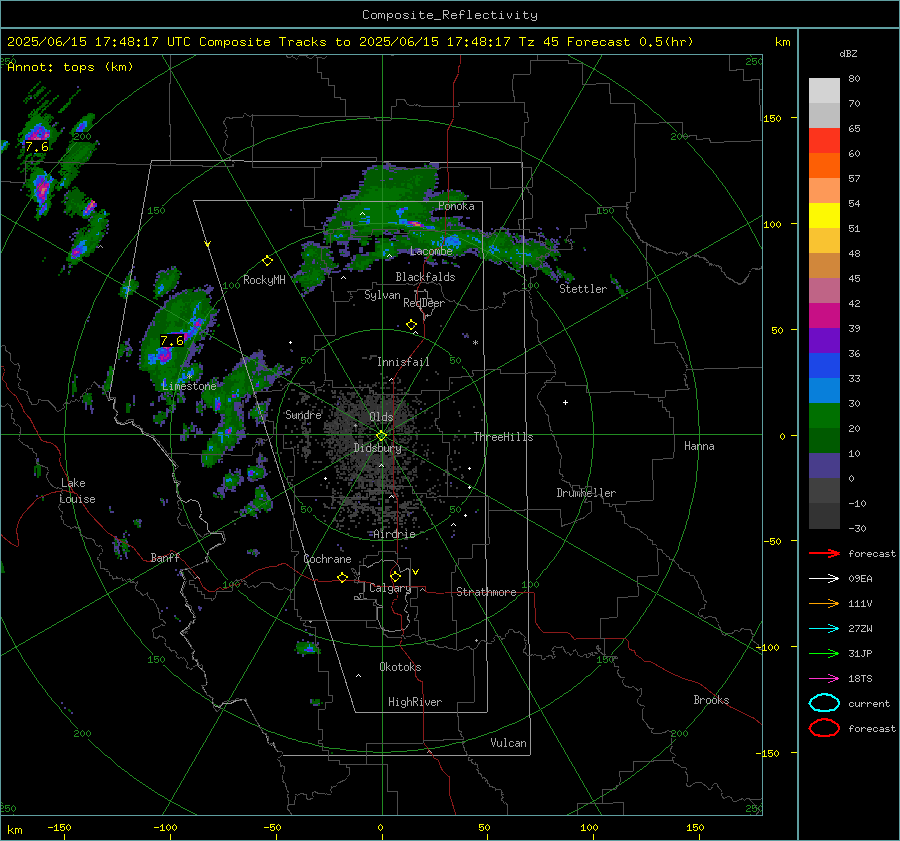Click the 'Annot: tops (km)' annotation label
The width and height of the screenshot is (900, 841).
pyautogui.click(x=70, y=67)
